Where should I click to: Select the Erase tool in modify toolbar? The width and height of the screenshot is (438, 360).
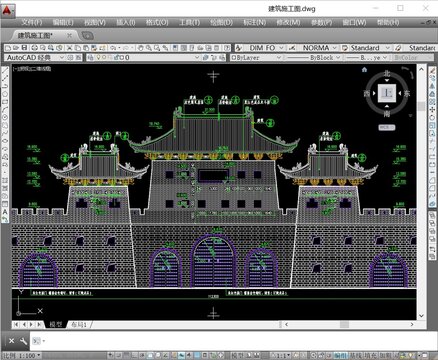432,70
